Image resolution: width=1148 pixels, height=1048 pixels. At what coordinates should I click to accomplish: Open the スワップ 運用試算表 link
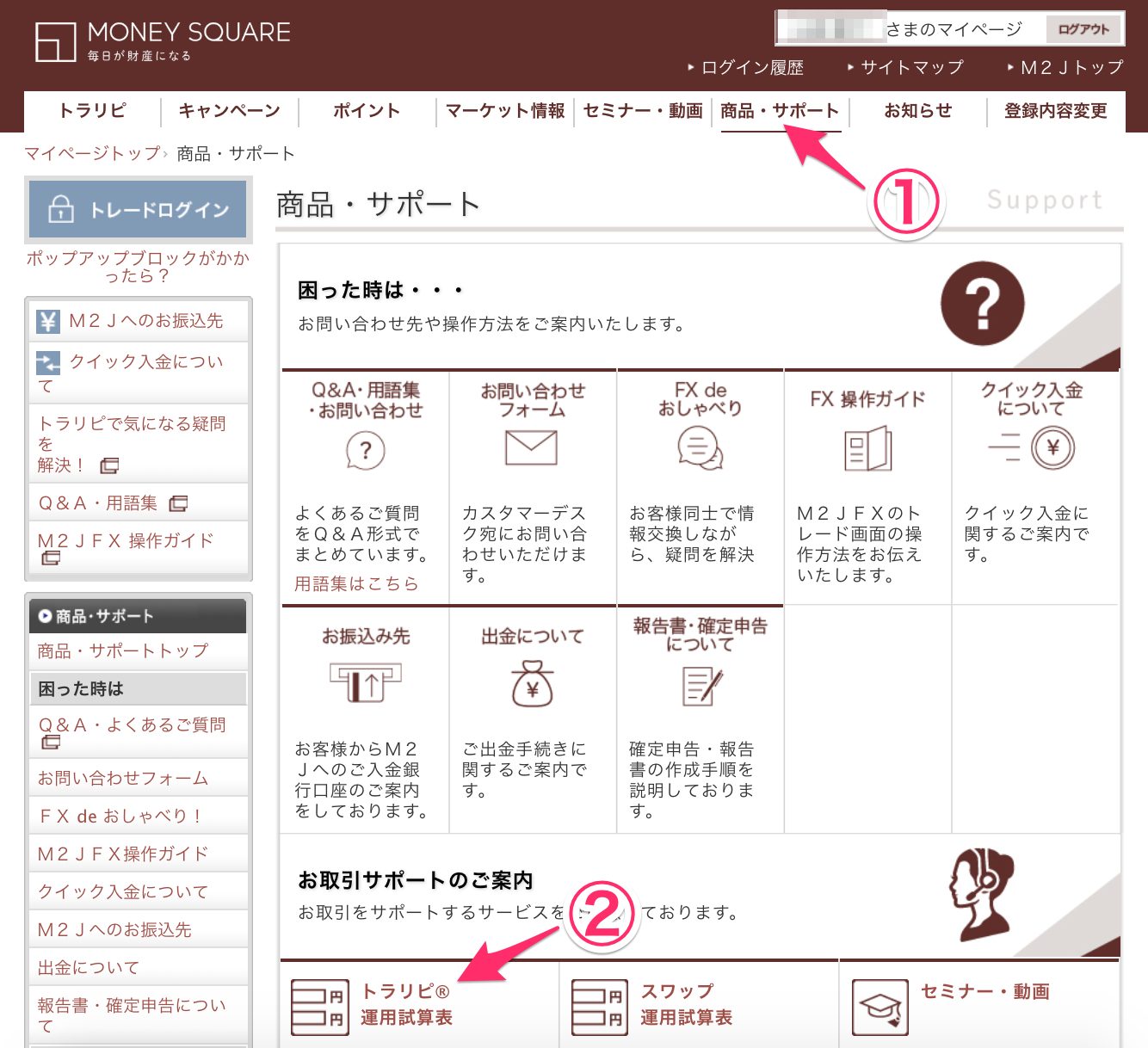tap(686, 1004)
